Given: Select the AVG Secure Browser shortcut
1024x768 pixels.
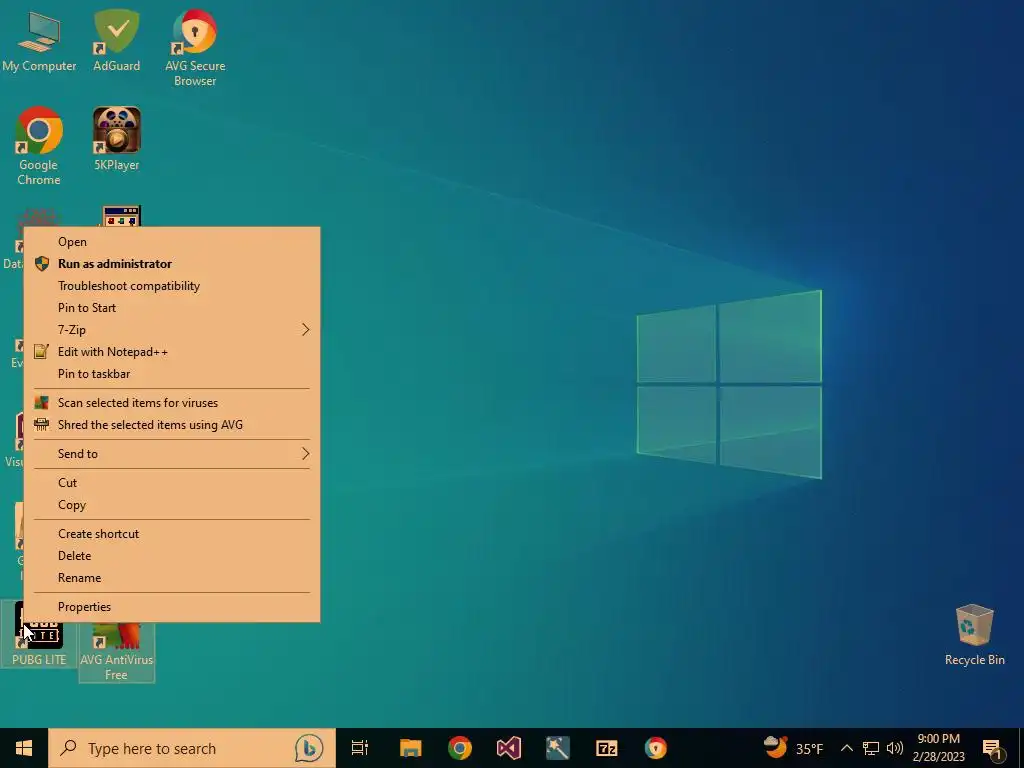Looking at the screenshot, I should [195, 47].
